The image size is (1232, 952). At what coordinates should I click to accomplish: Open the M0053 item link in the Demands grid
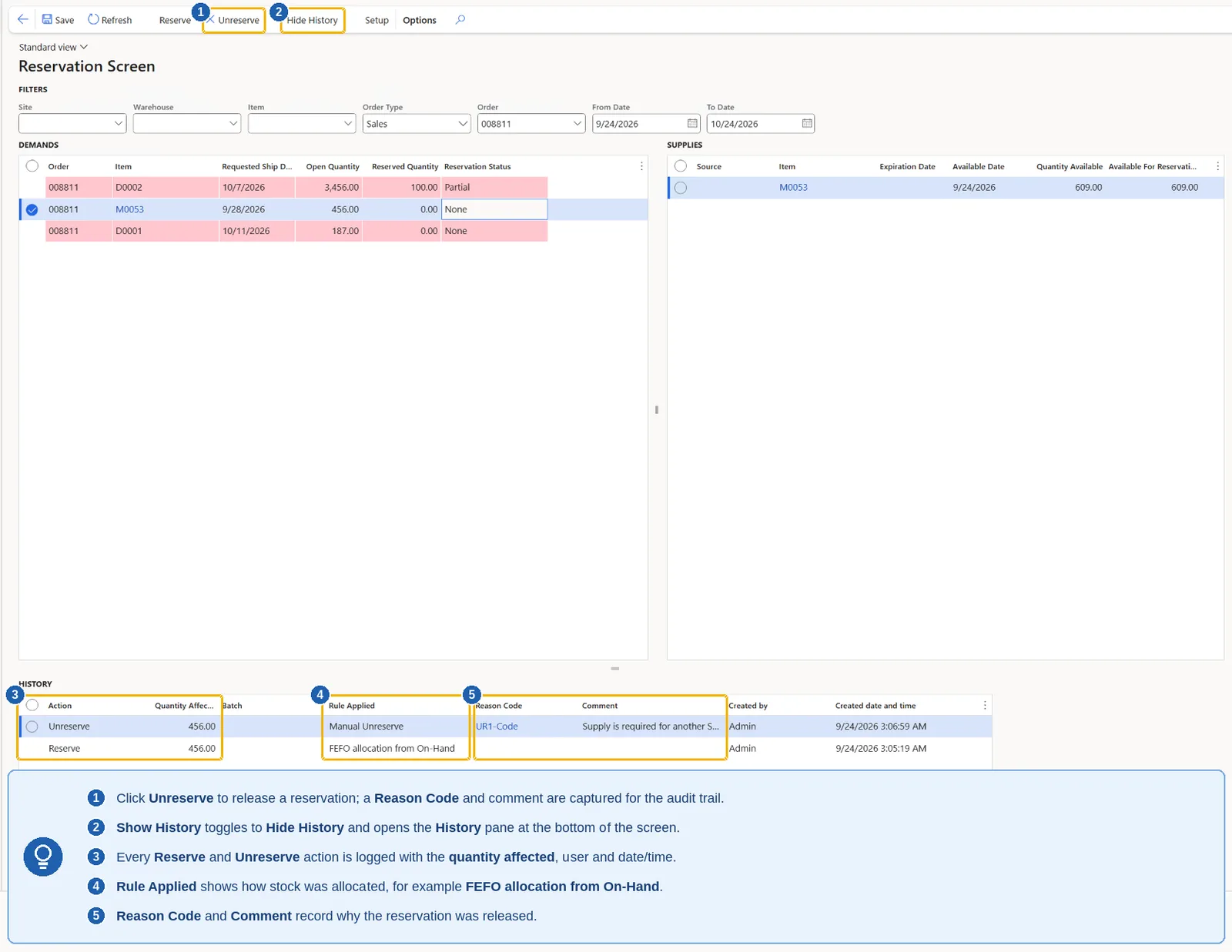click(x=129, y=209)
